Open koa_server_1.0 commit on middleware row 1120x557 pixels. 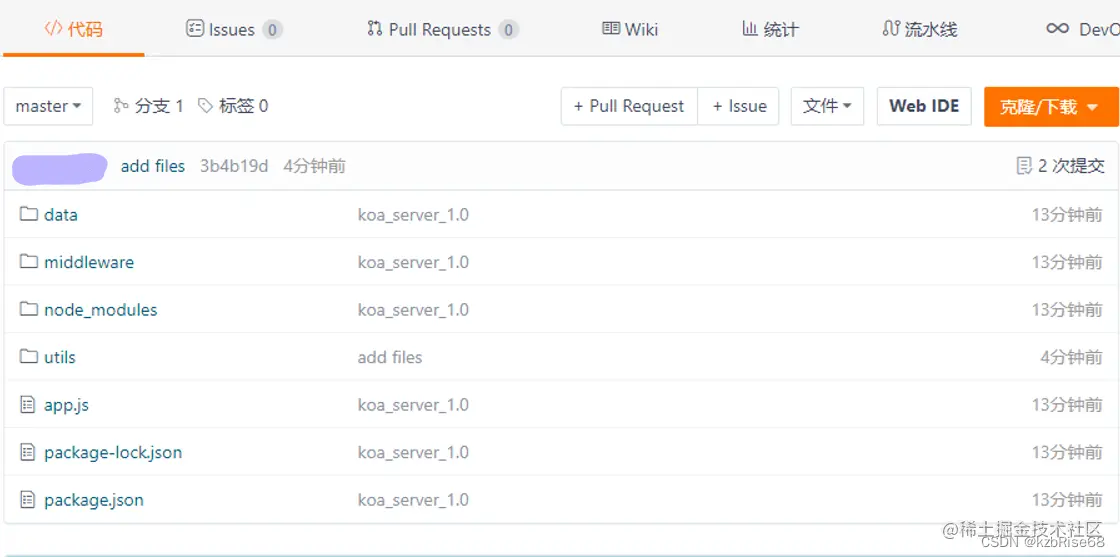pyautogui.click(x=413, y=262)
